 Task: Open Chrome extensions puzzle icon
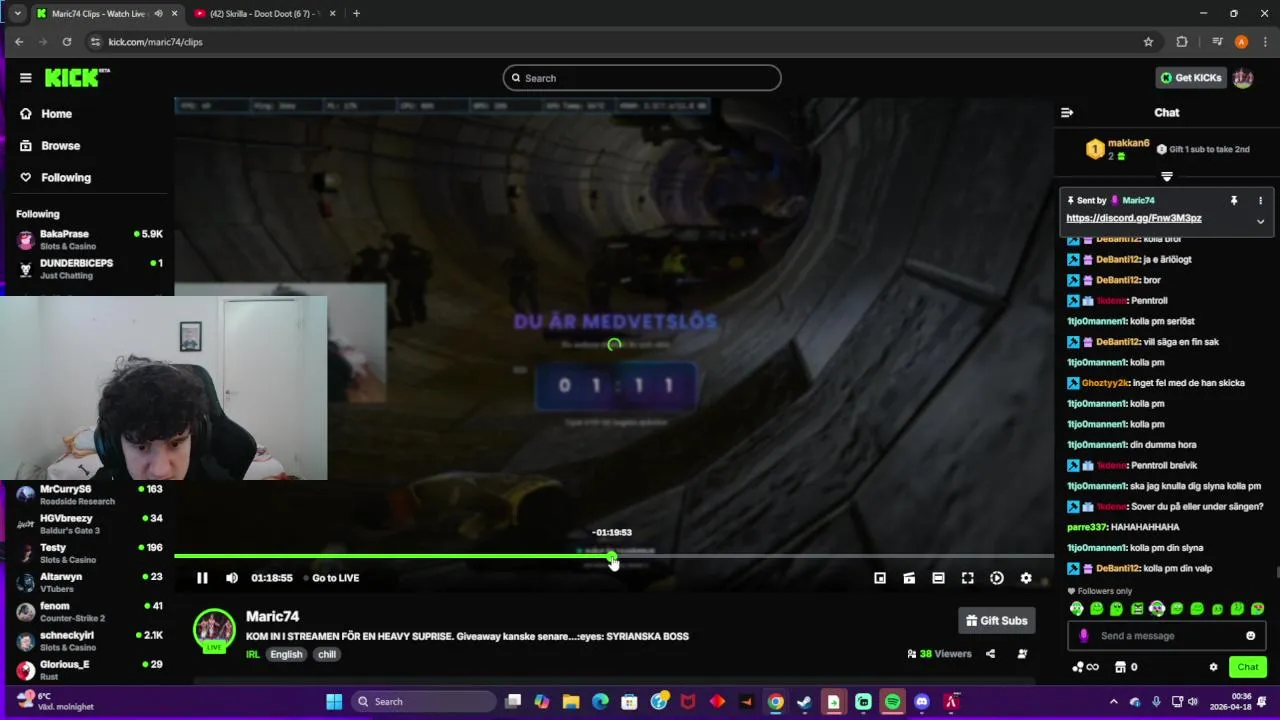coord(1182,42)
